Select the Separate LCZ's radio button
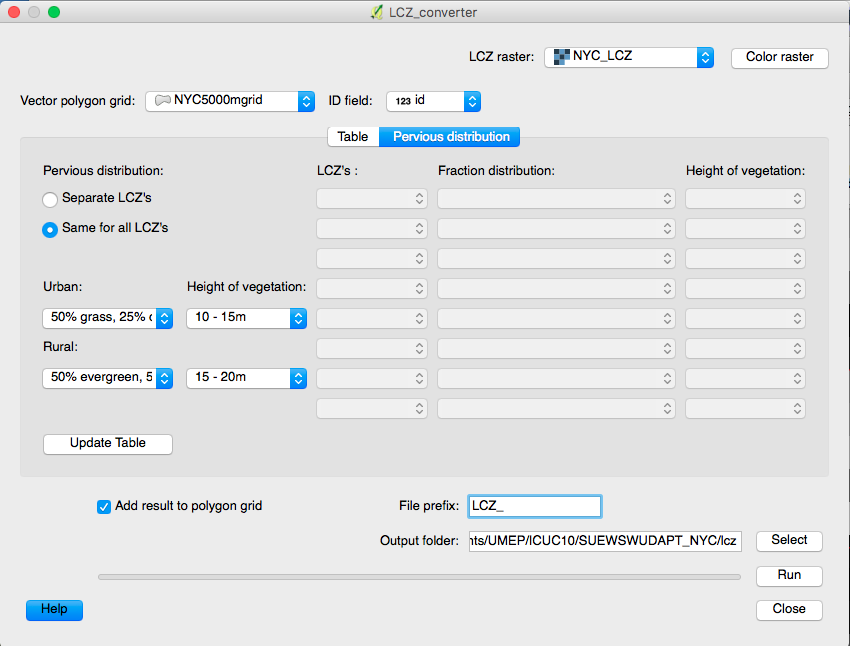The width and height of the screenshot is (850, 646). coord(50,199)
